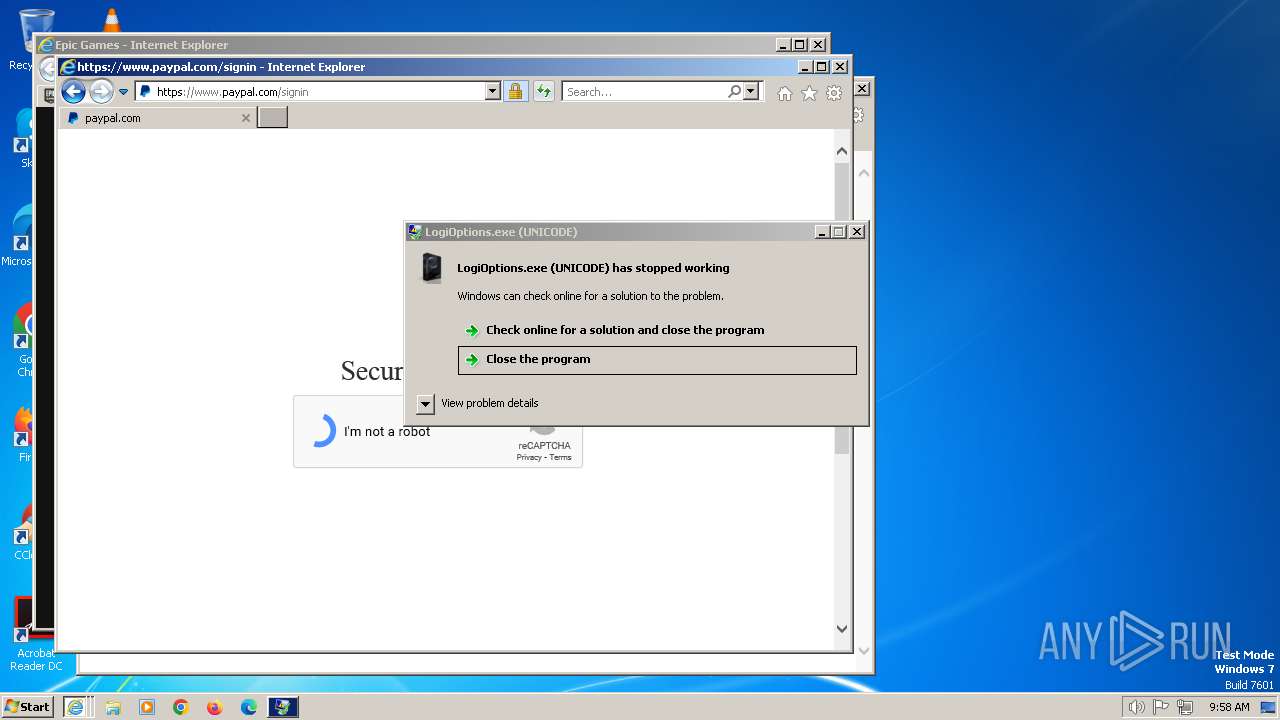Click the LogiOptions app icon in dialog

coord(432,268)
